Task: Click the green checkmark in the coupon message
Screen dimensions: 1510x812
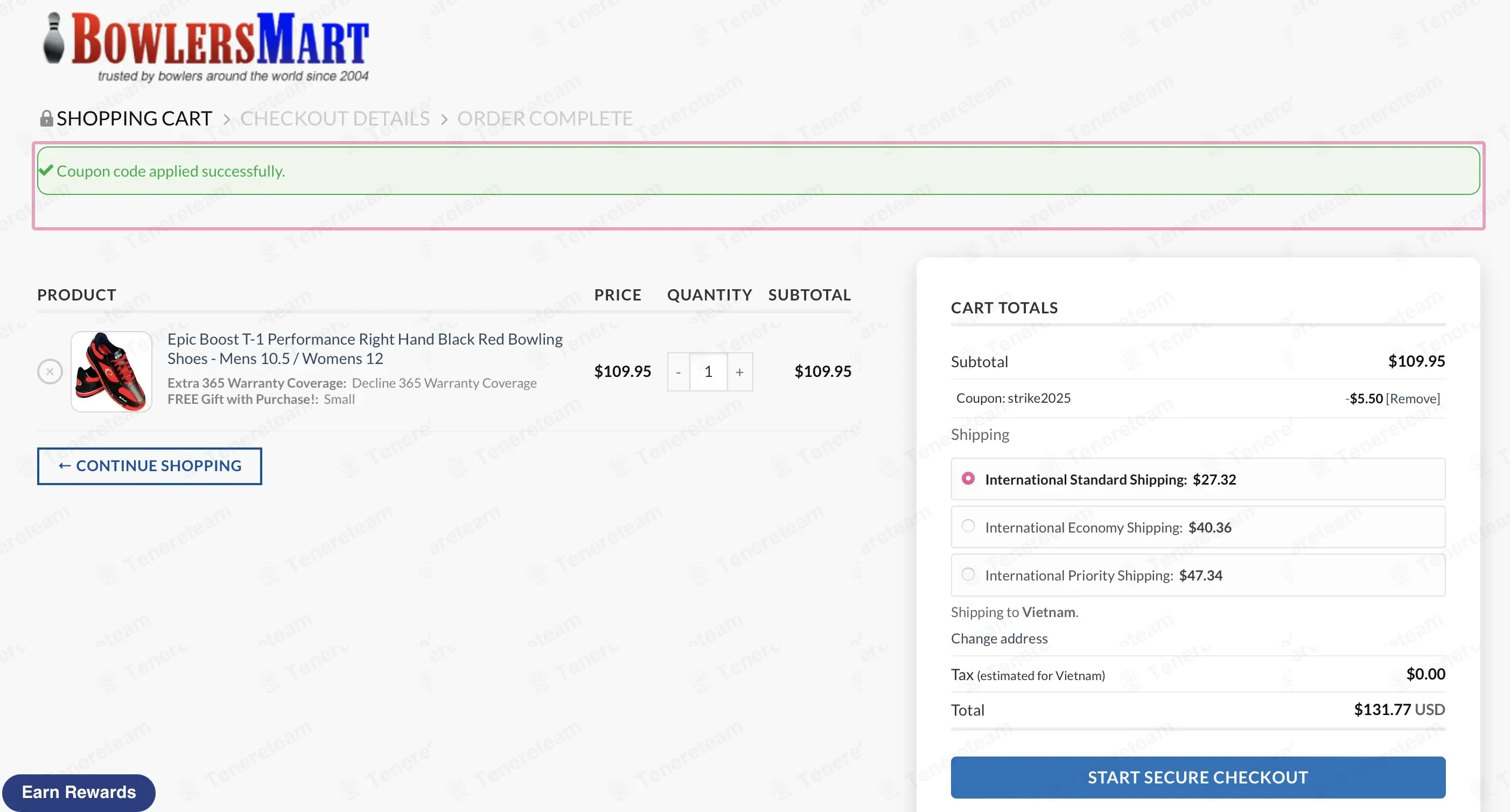Action: 46,170
